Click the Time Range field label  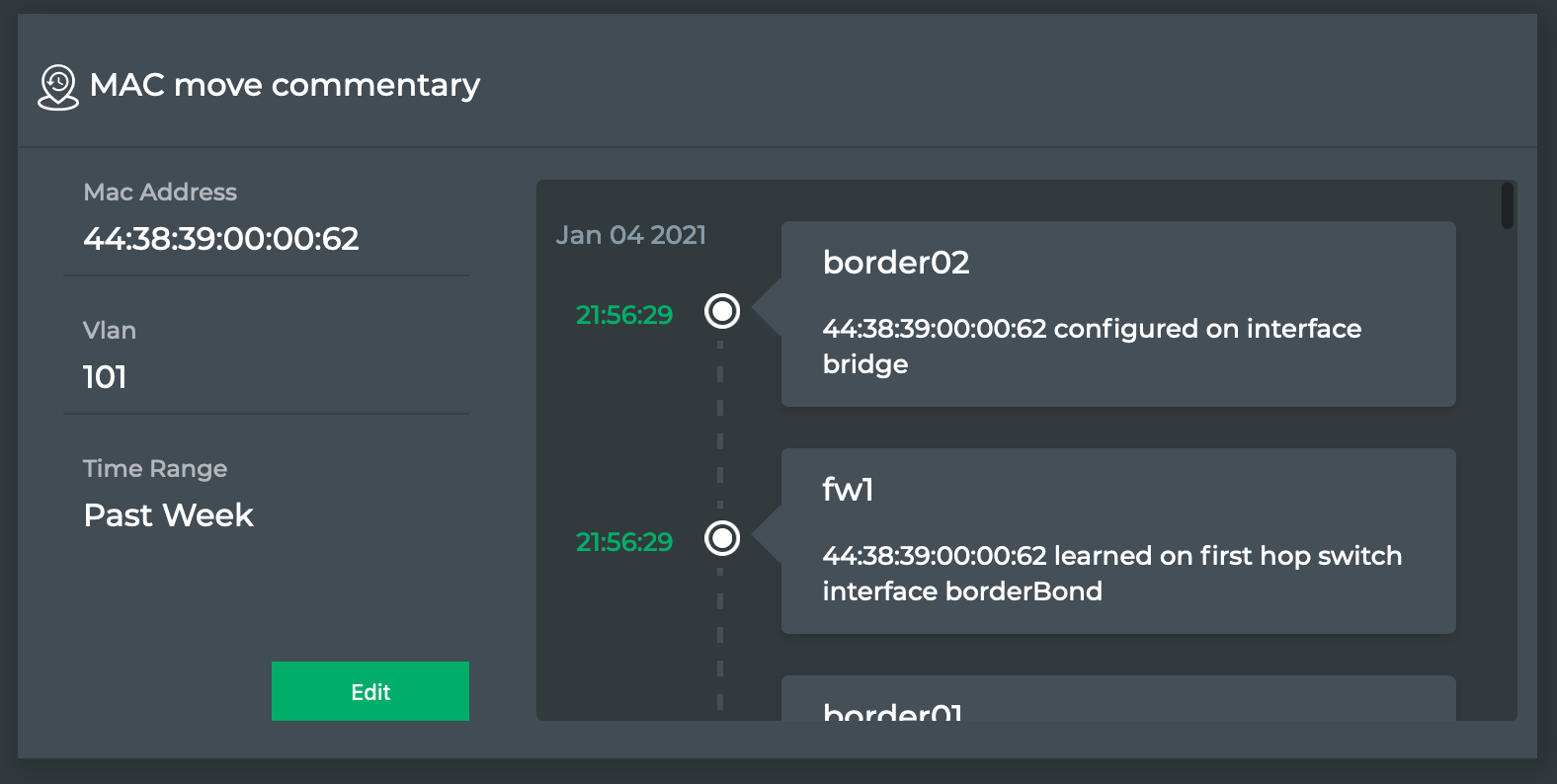coord(155,469)
